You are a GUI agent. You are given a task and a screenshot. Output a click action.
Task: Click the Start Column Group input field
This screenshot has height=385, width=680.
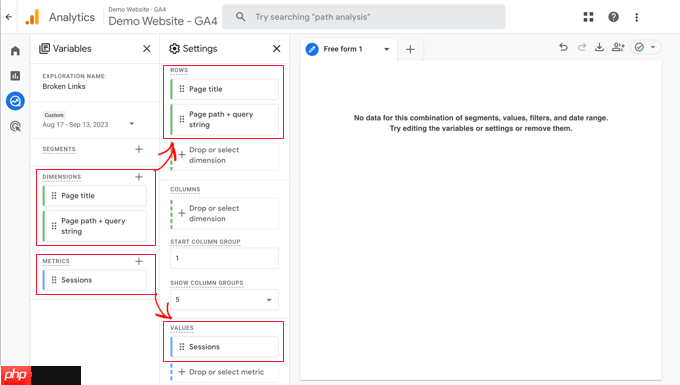pos(225,258)
